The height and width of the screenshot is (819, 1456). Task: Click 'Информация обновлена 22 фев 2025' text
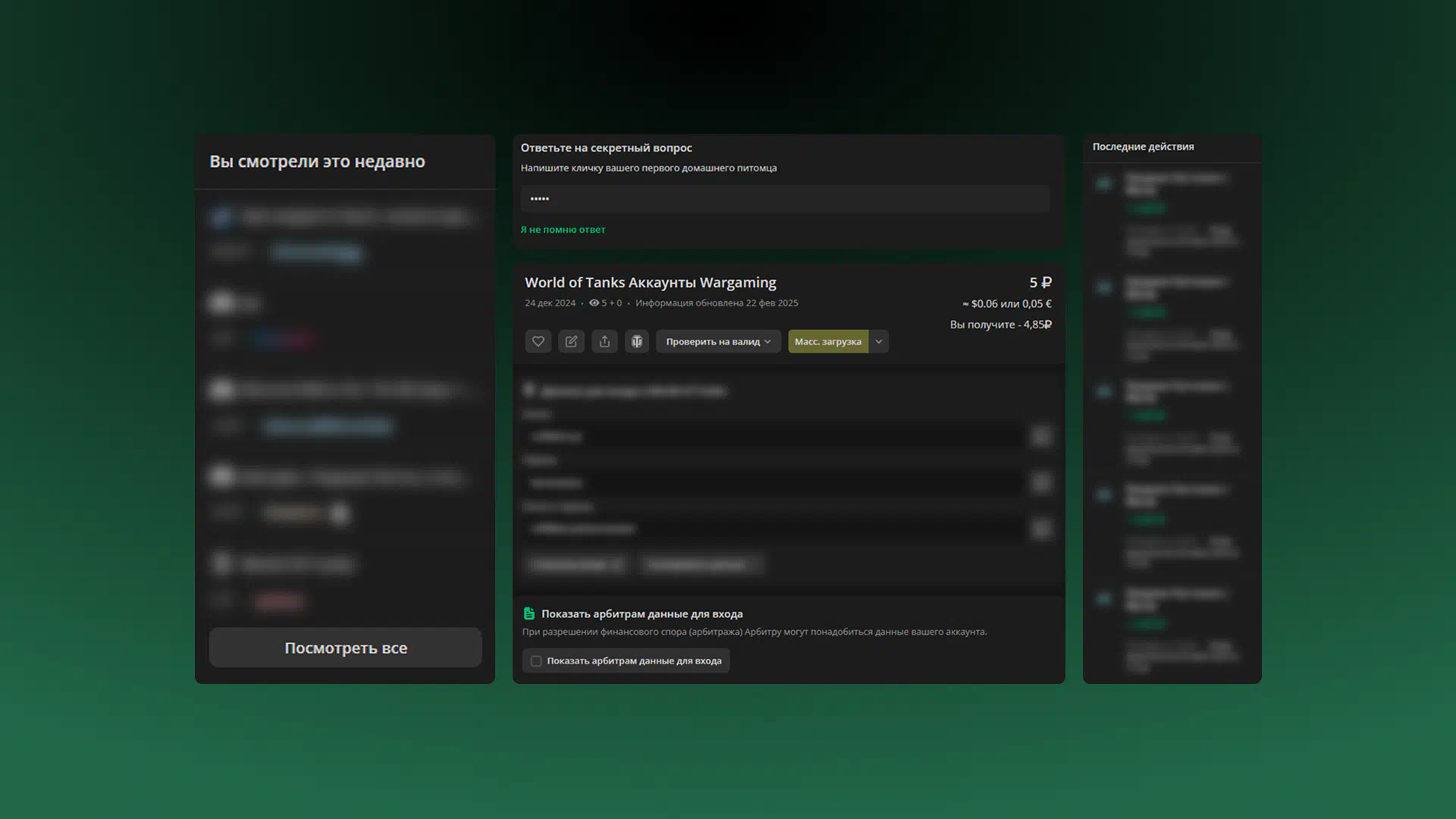(x=717, y=303)
